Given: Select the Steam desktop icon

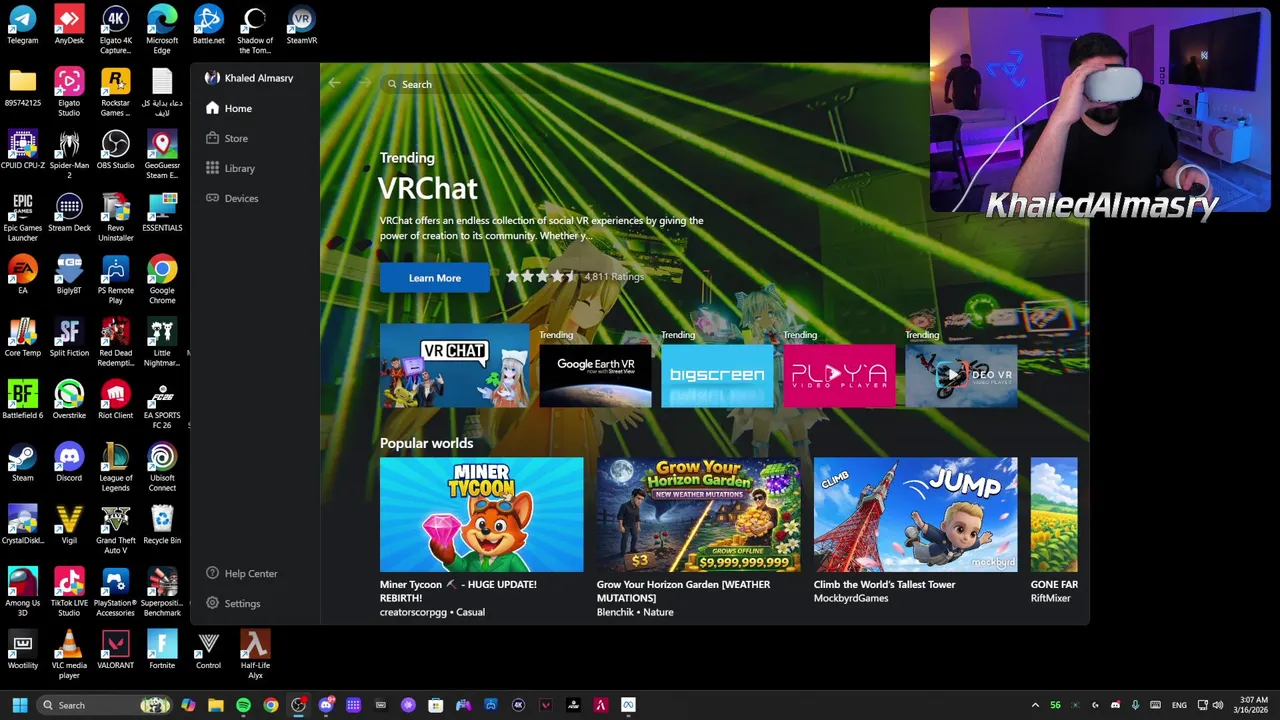Looking at the screenshot, I should [x=23, y=463].
